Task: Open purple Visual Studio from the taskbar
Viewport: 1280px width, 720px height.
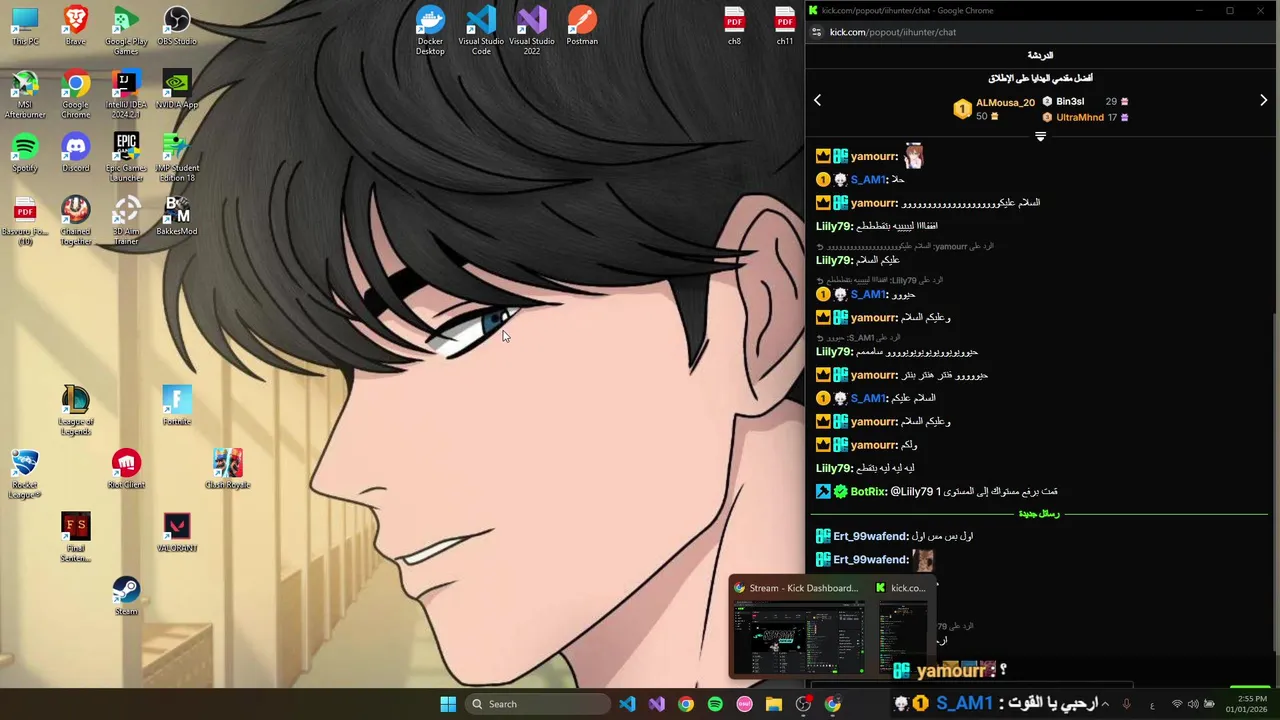Action: tap(656, 704)
